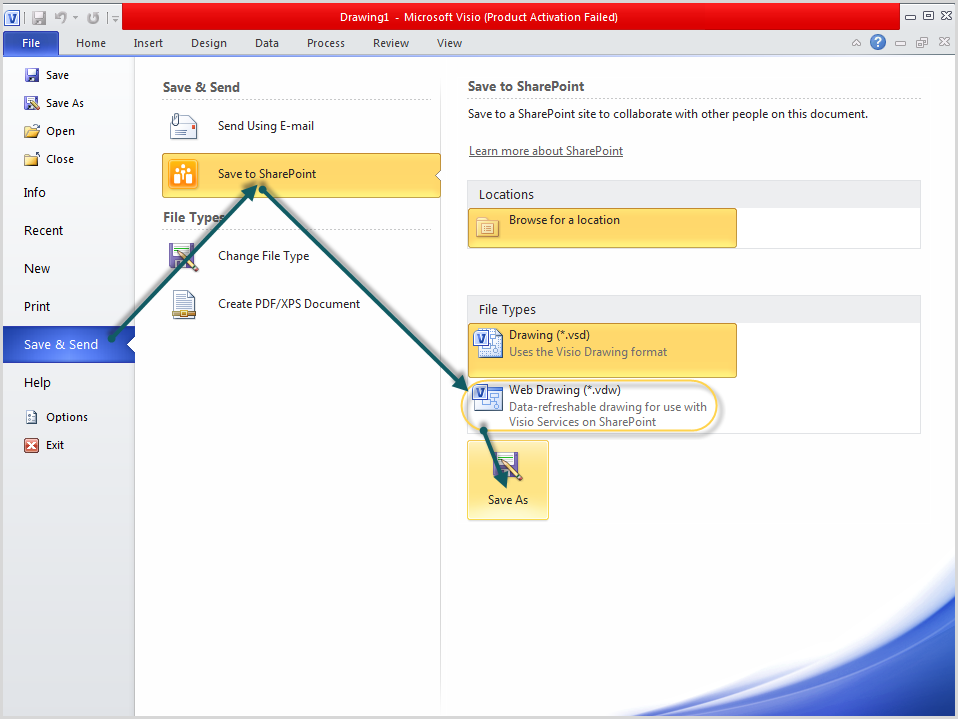Viewport: 958px width, 719px height.
Task: Click the Browse for a location folder icon
Action: tap(488, 227)
